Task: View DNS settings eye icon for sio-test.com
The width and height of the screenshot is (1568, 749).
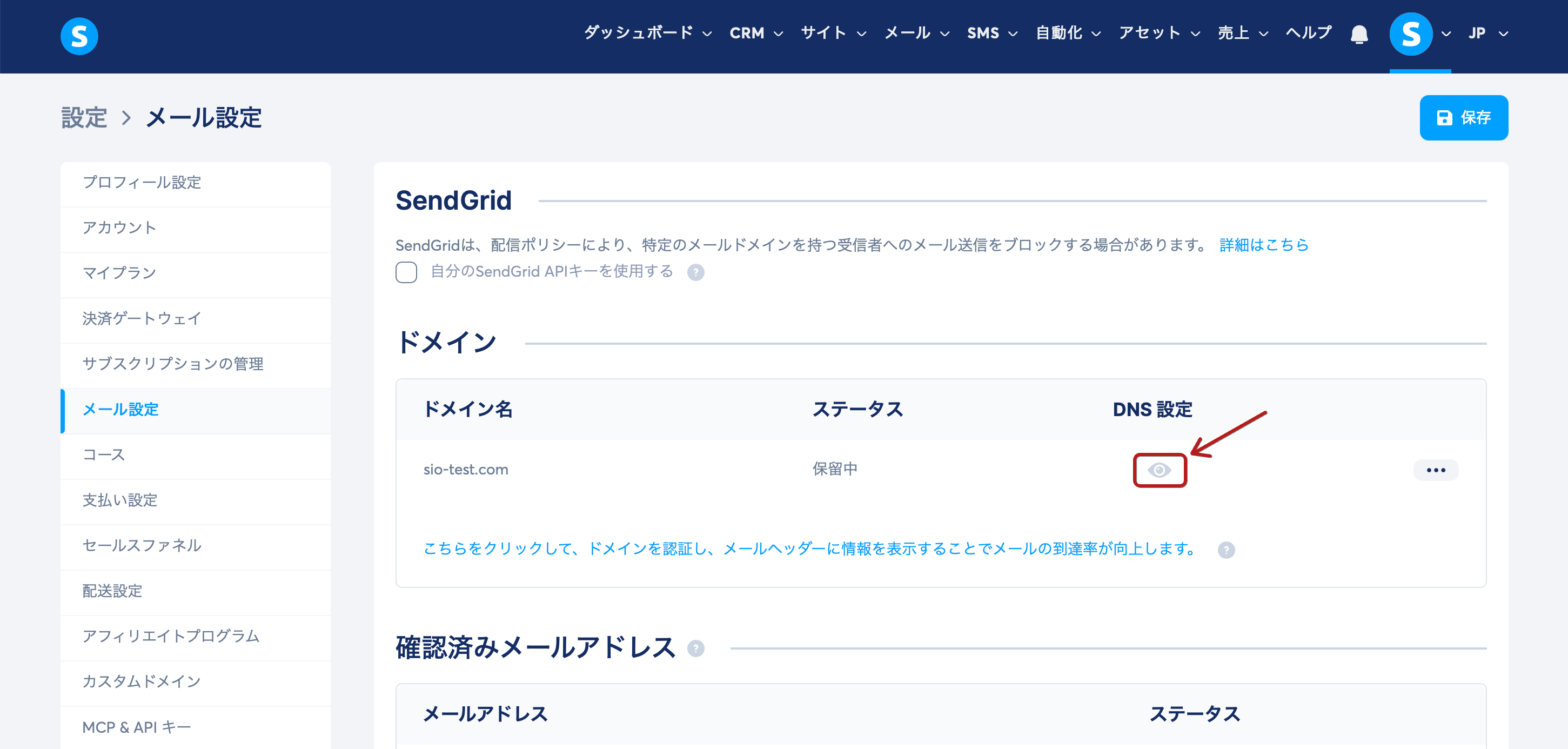Action: (x=1159, y=470)
